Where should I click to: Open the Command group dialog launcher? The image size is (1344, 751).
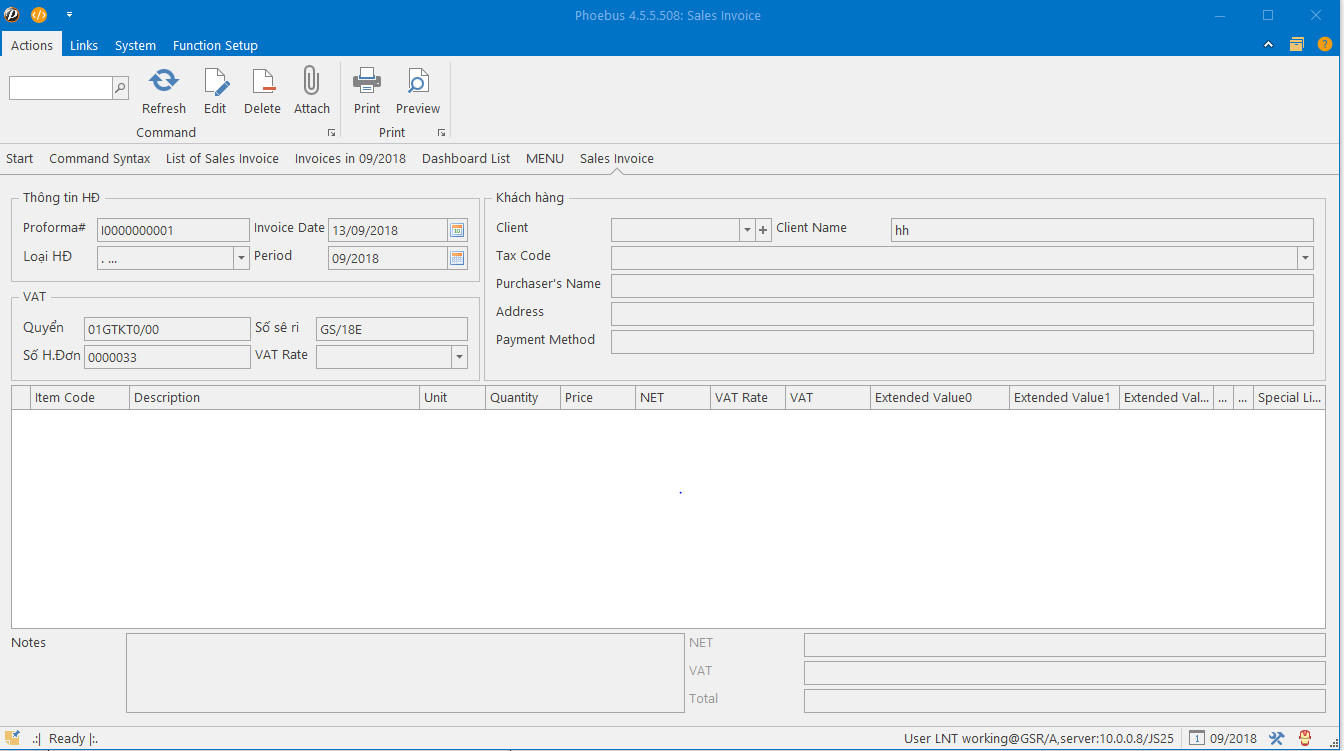(x=331, y=133)
